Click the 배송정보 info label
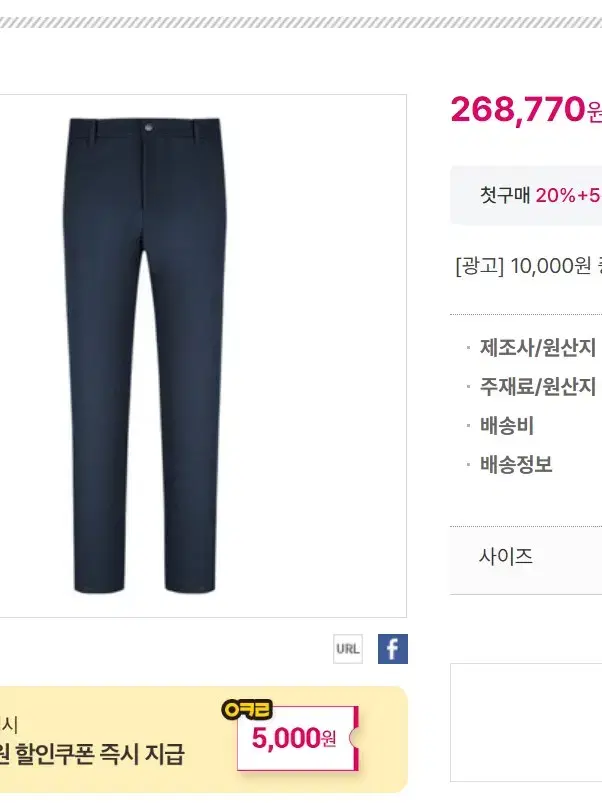 [x=516, y=464]
